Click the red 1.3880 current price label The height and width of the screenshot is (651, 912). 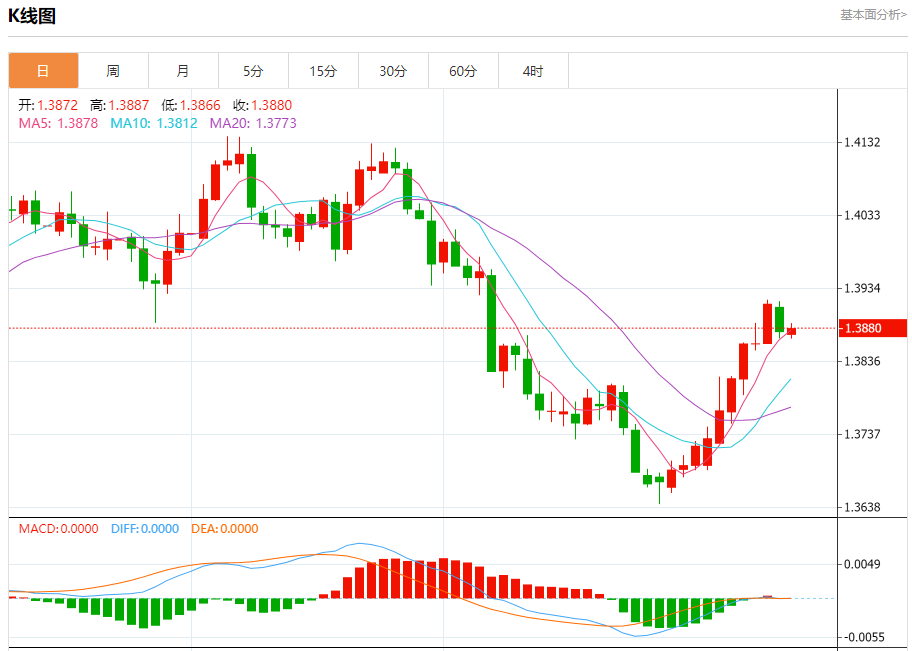[x=873, y=328]
